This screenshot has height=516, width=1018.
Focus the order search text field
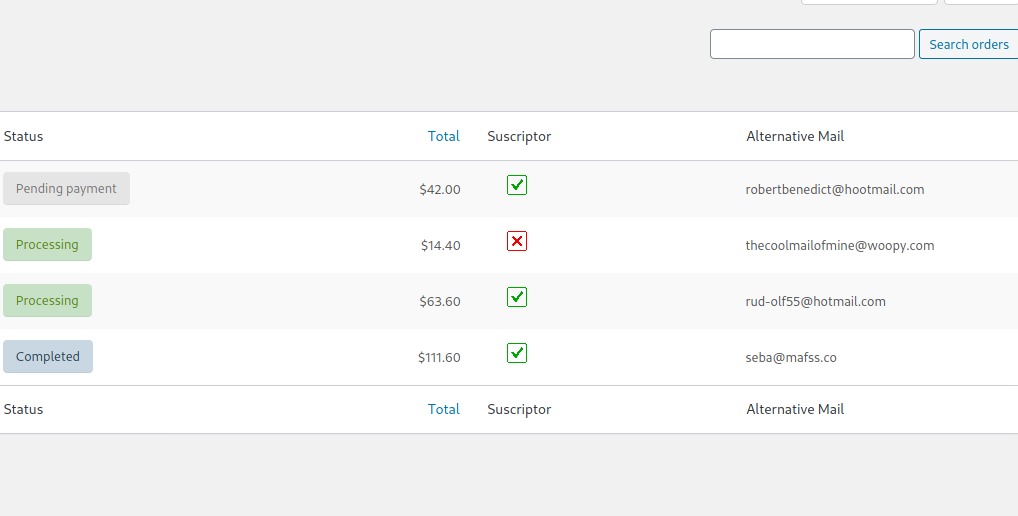pos(812,44)
